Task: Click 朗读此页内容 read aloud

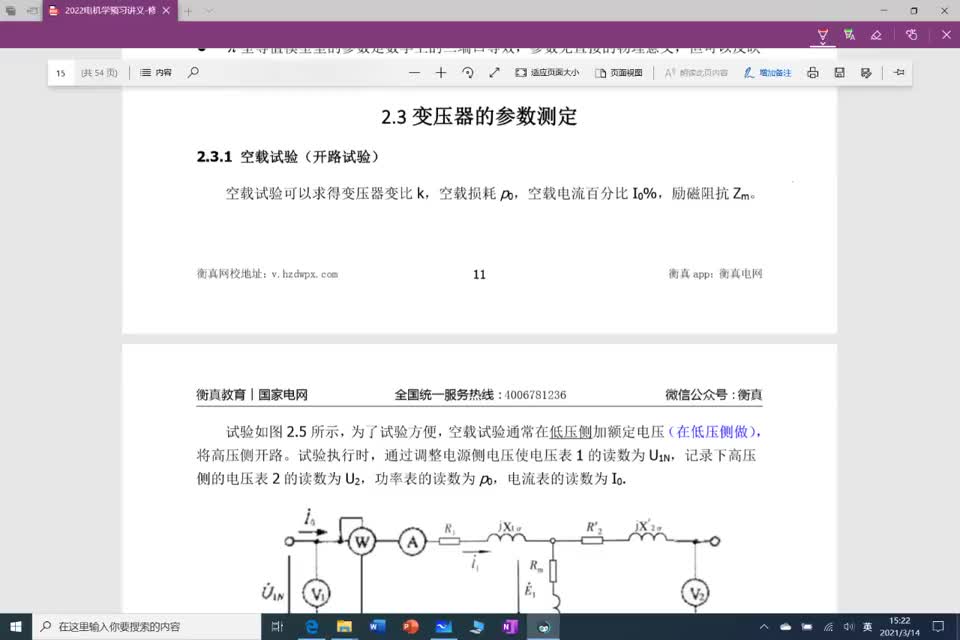Action: coord(696,73)
